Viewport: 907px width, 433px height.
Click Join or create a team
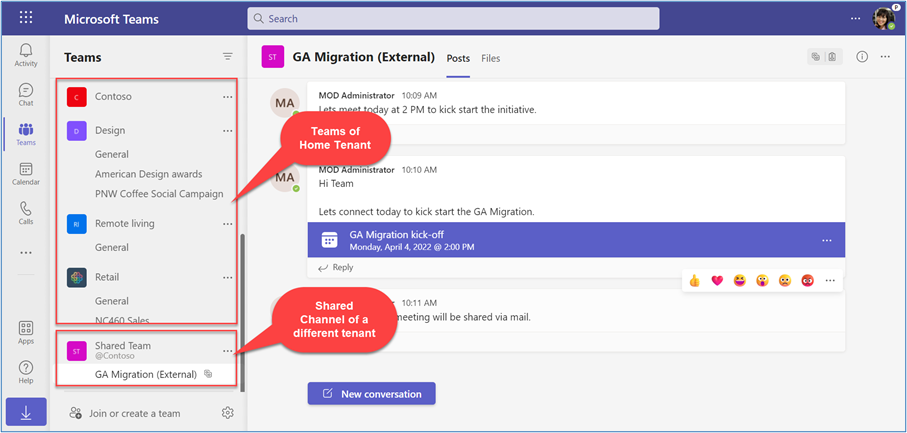click(134, 413)
